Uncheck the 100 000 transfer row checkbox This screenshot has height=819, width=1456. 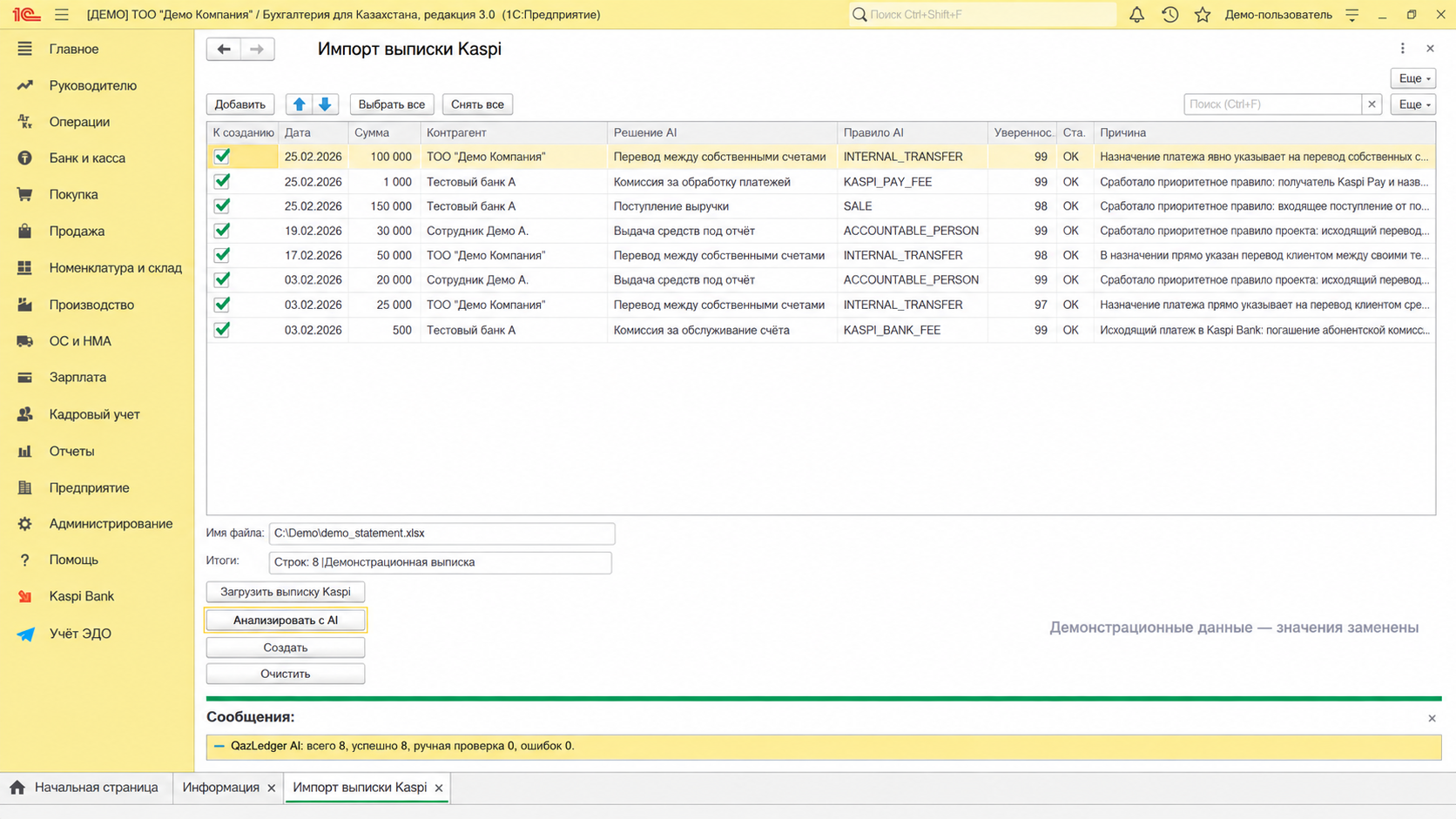pos(222,157)
